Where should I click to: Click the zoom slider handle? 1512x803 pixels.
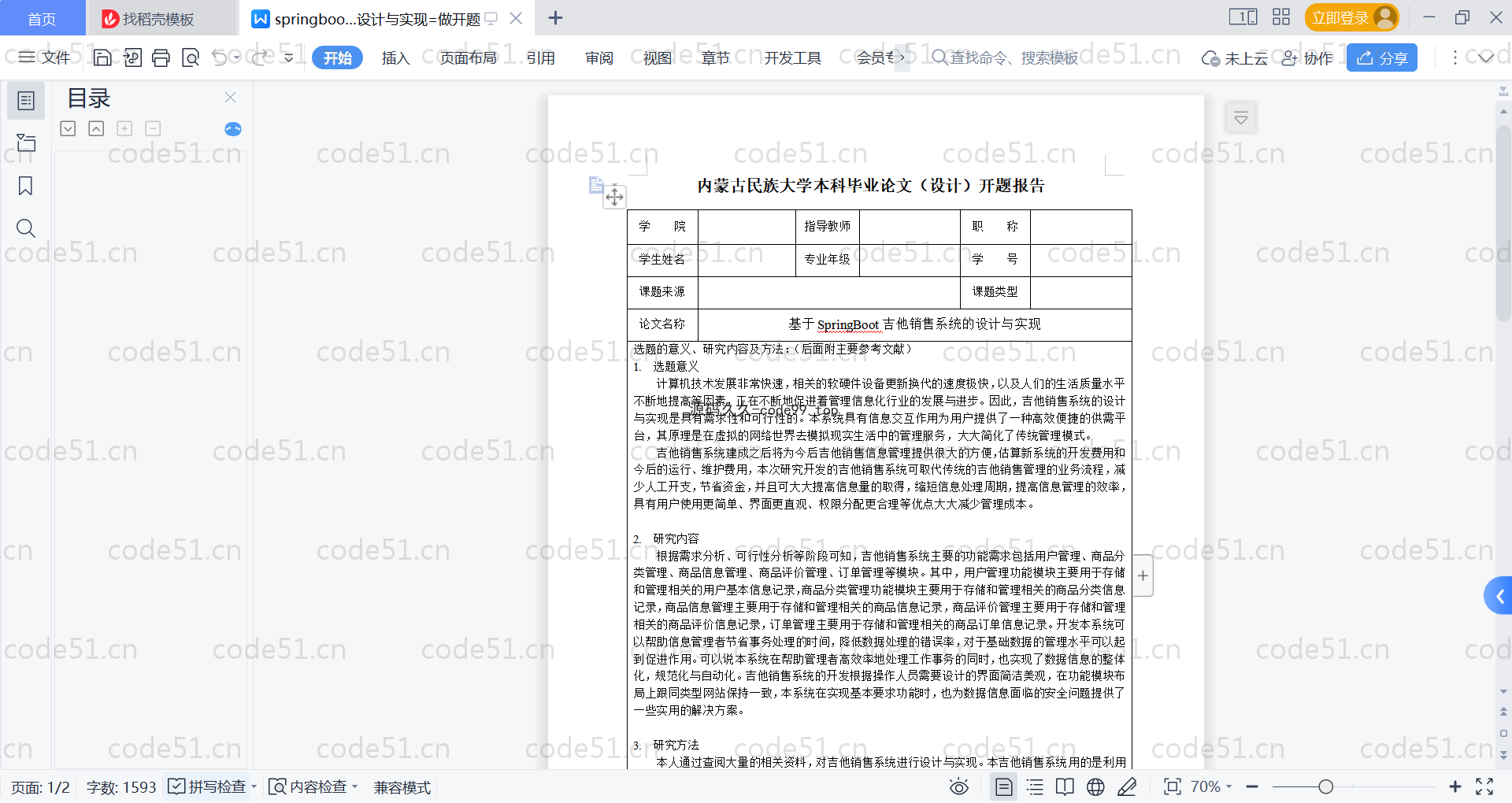pos(1326,786)
